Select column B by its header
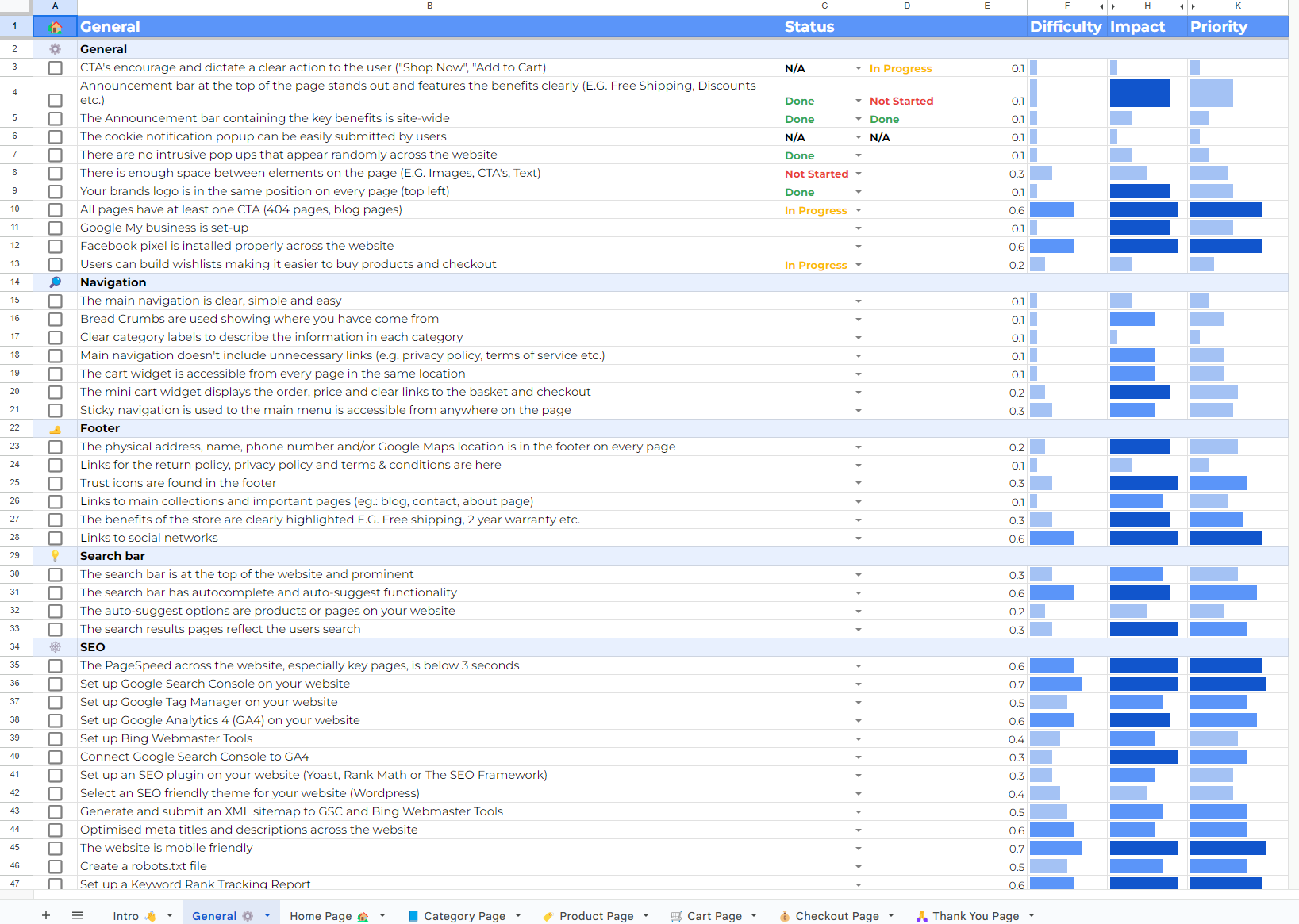Viewport: 1299px width, 924px height. coord(429,6)
